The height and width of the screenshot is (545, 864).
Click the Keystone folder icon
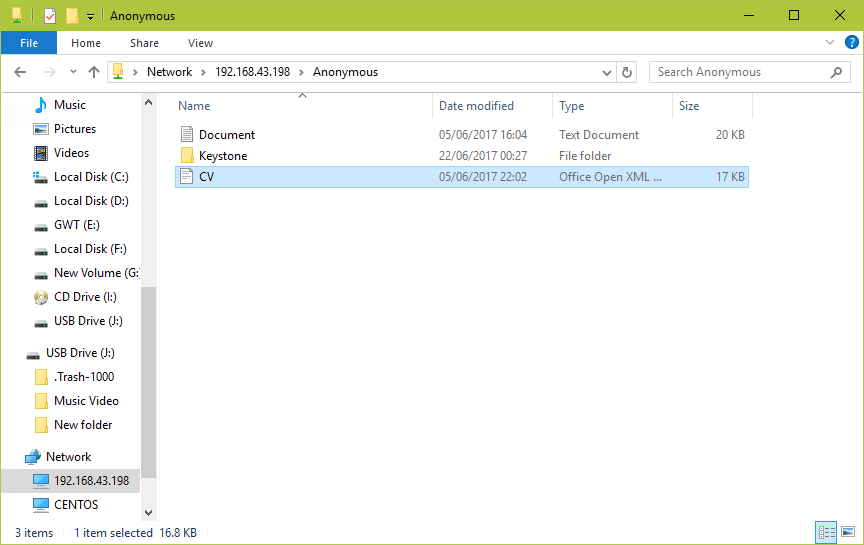(187, 155)
